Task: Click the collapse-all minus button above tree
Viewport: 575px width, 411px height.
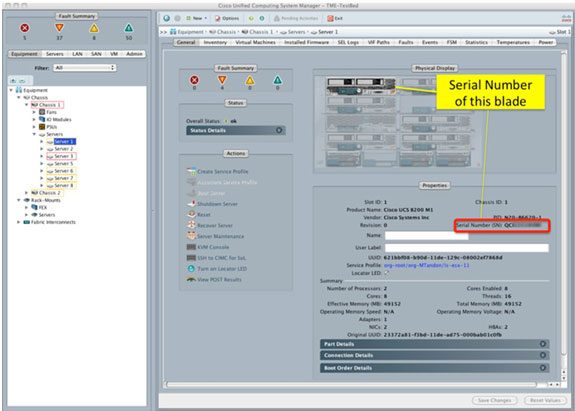Action: click(22, 80)
